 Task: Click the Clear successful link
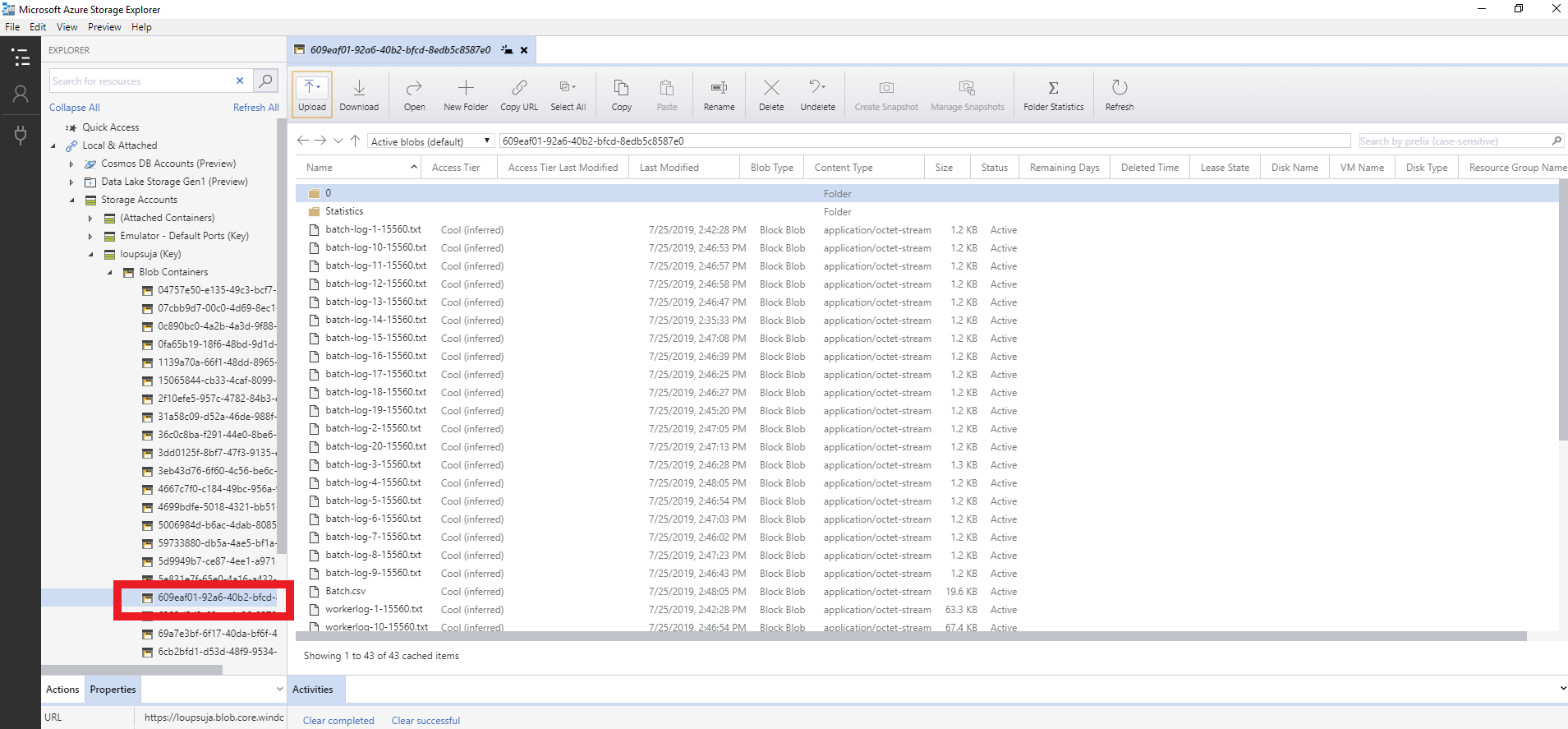pyautogui.click(x=425, y=721)
